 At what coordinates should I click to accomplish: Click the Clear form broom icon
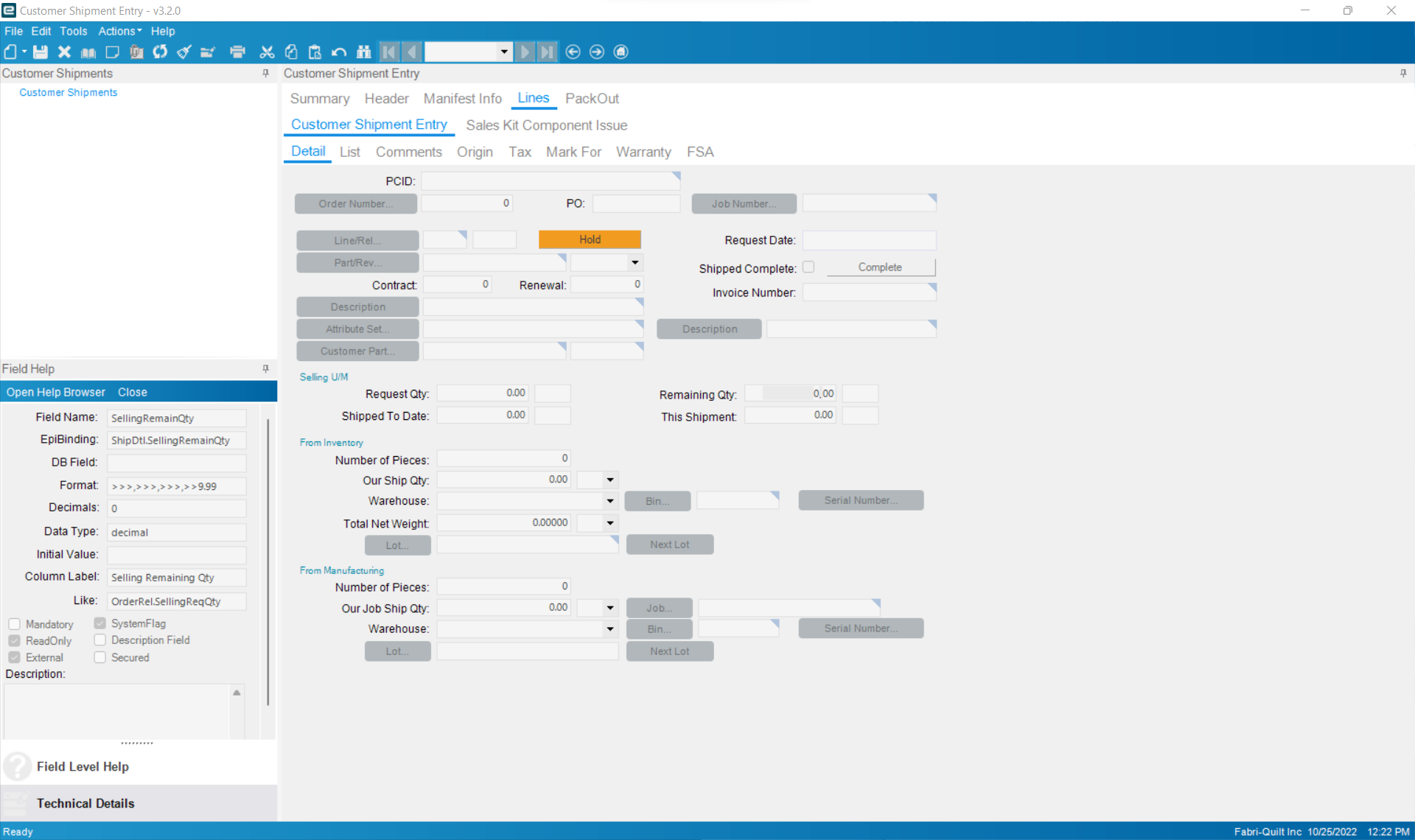tap(184, 52)
